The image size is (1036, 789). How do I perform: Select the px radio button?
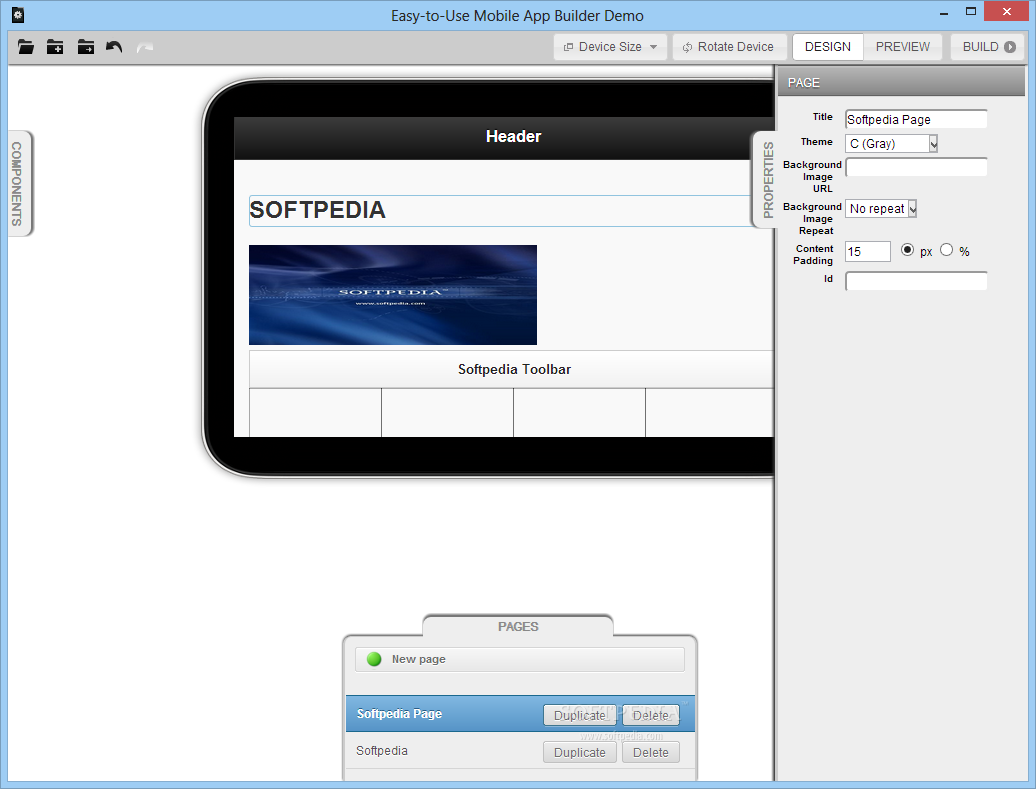click(x=907, y=250)
